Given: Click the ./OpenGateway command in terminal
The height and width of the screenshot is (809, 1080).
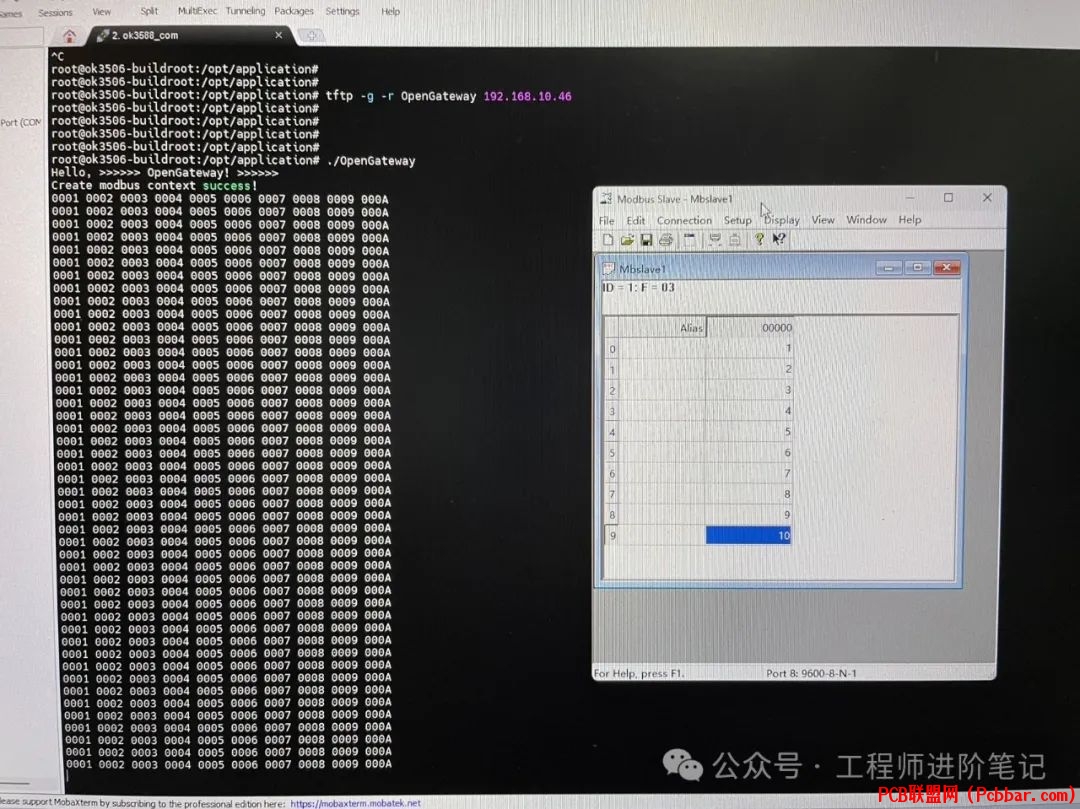Looking at the screenshot, I should click(x=371, y=161).
